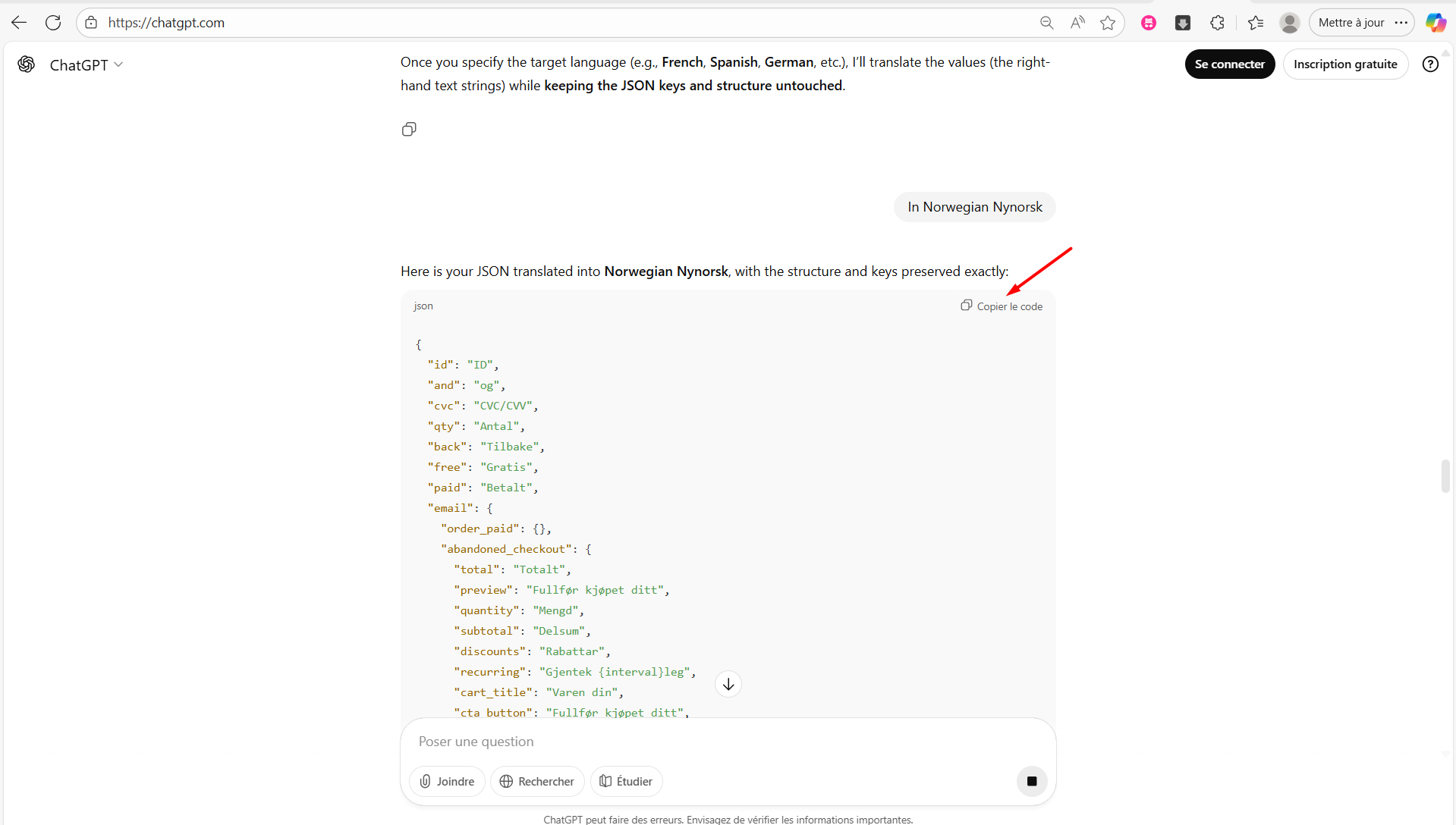Click the page vertical scrollbar thumb
This screenshot has width=1456, height=825.
pos(1445,476)
